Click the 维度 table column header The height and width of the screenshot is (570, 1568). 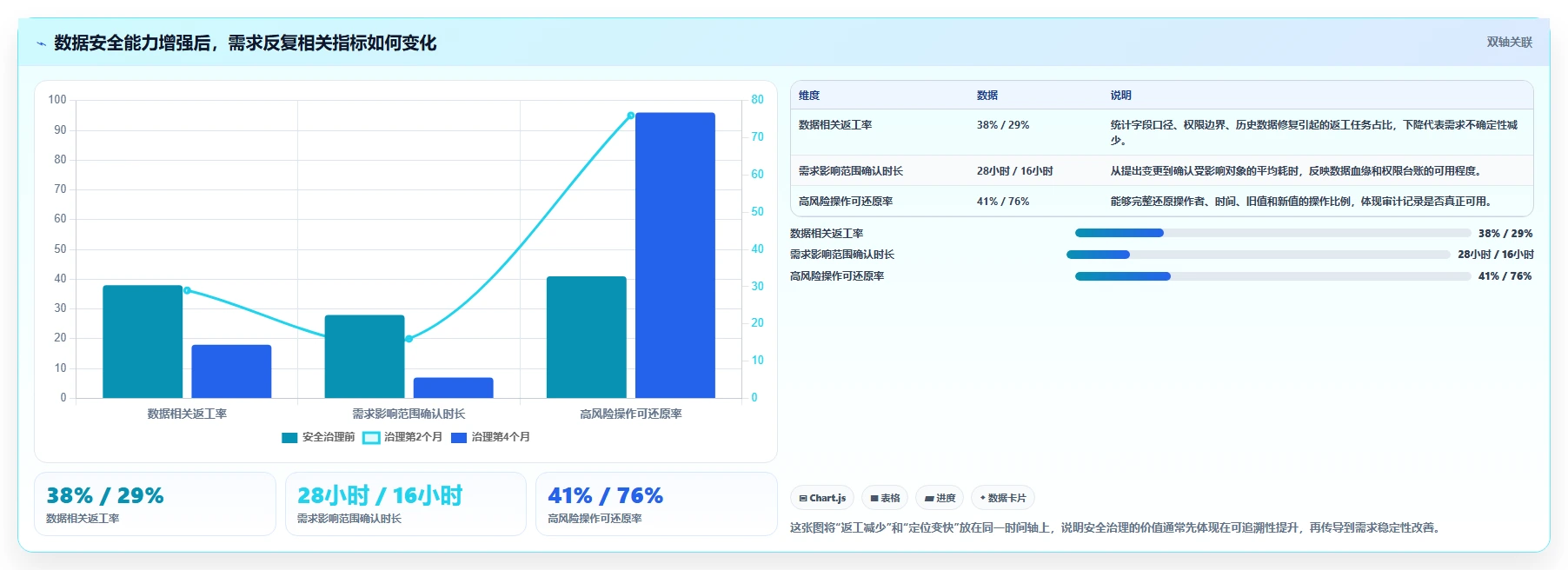pos(808,96)
